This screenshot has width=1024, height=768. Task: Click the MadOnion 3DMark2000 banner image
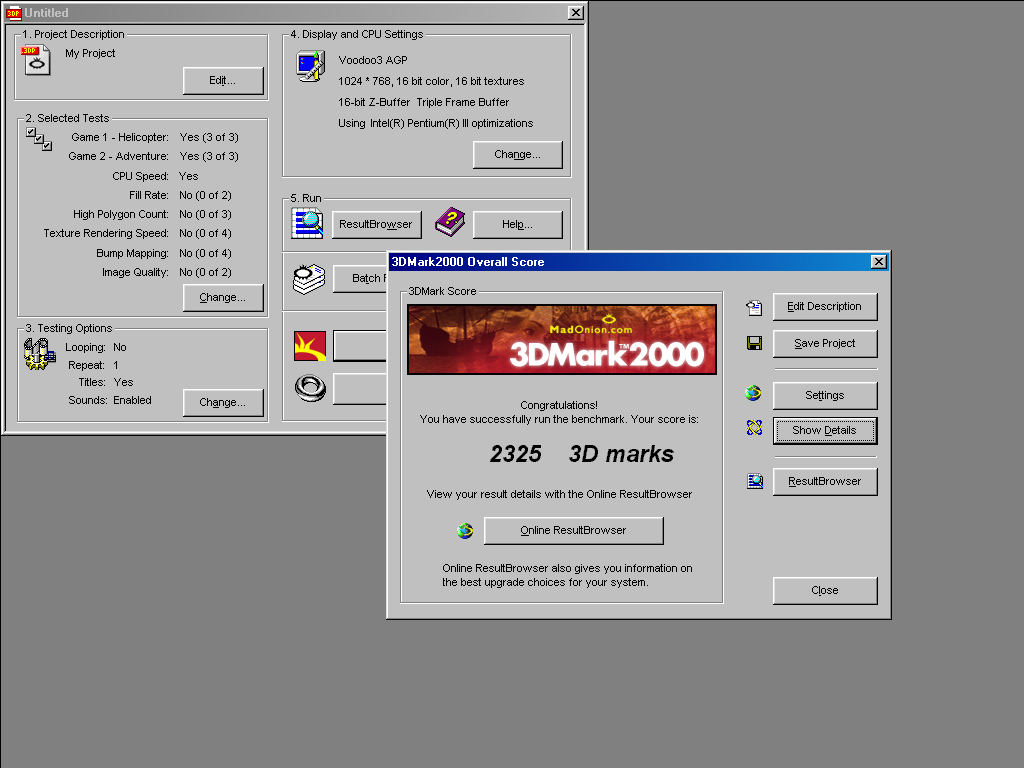click(x=562, y=340)
